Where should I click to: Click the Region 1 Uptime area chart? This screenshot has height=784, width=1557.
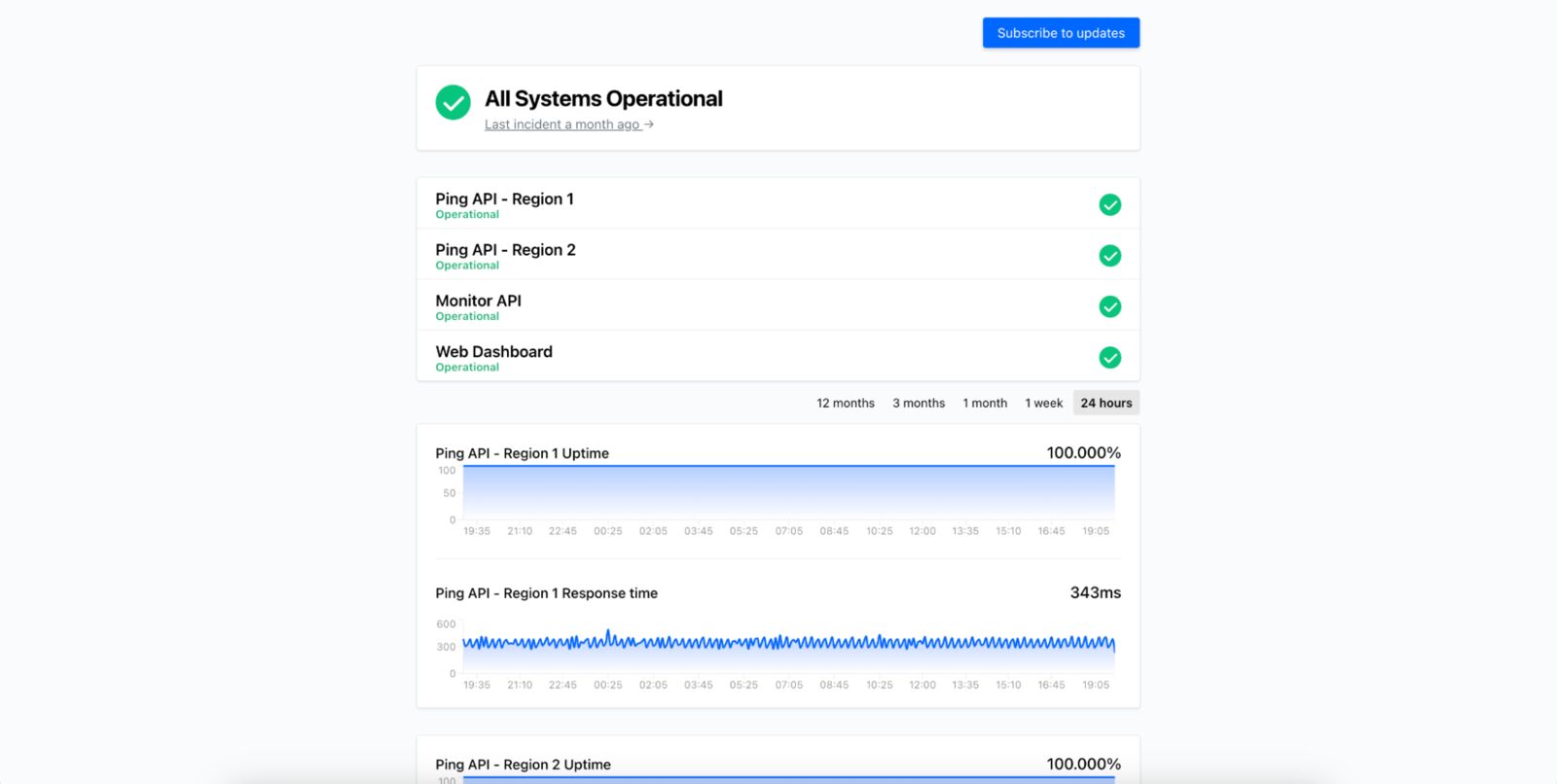tap(788, 492)
